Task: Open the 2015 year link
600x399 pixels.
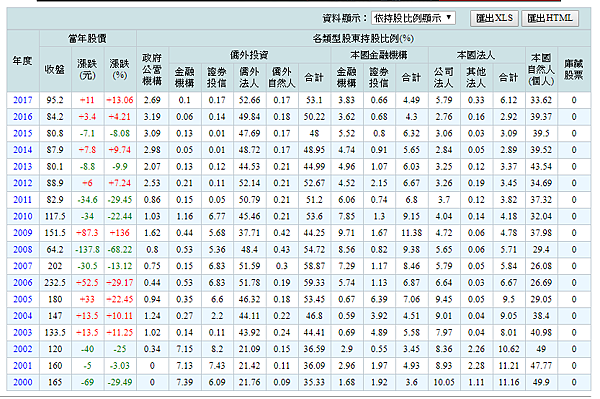Action: [x=23, y=134]
